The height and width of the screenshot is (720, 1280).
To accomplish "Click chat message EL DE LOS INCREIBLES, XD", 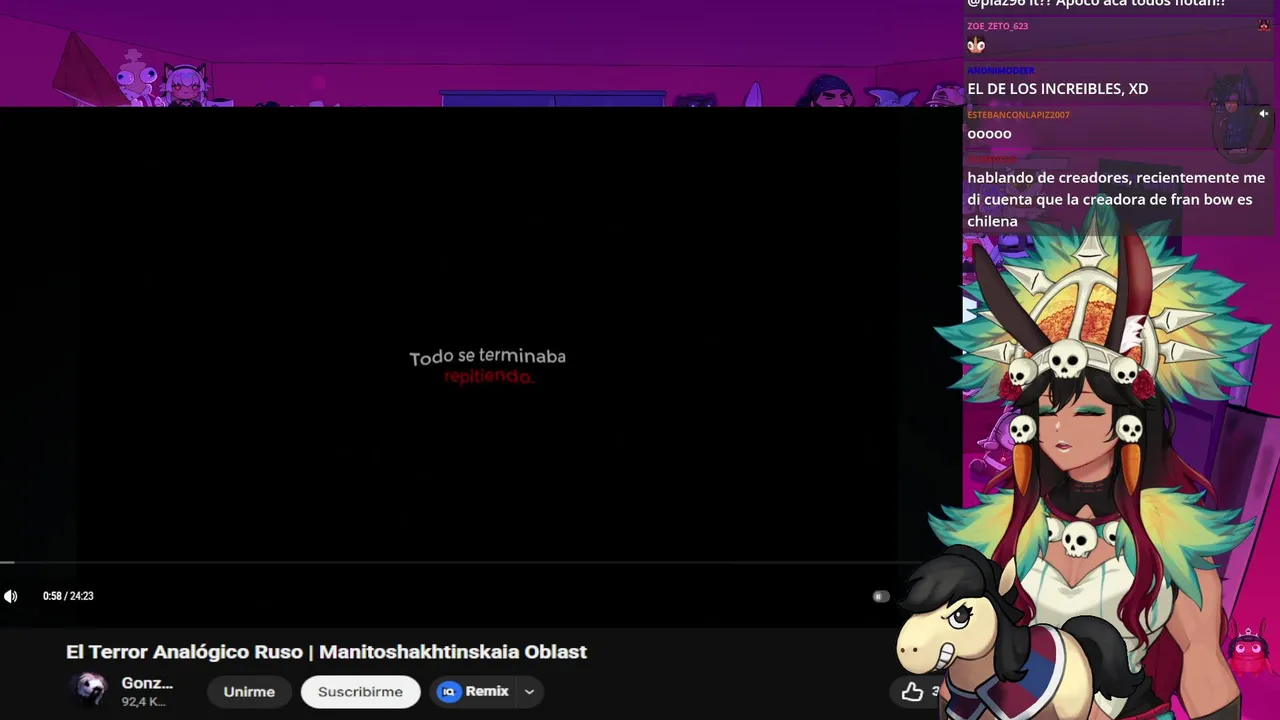I will [1057, 89].
